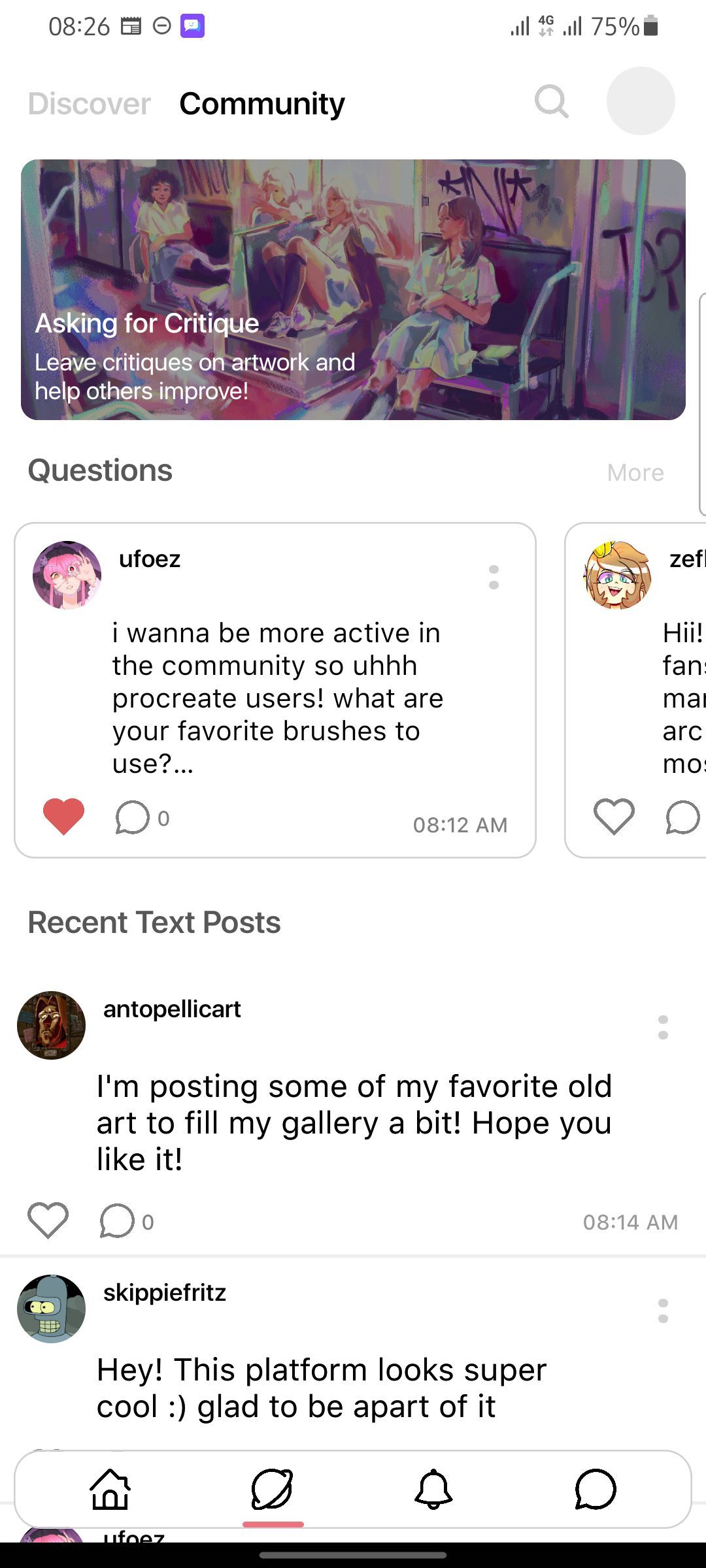Switch to the Discover tab
The height and width of the screenshot is (1568, 706).
point(88,103)
